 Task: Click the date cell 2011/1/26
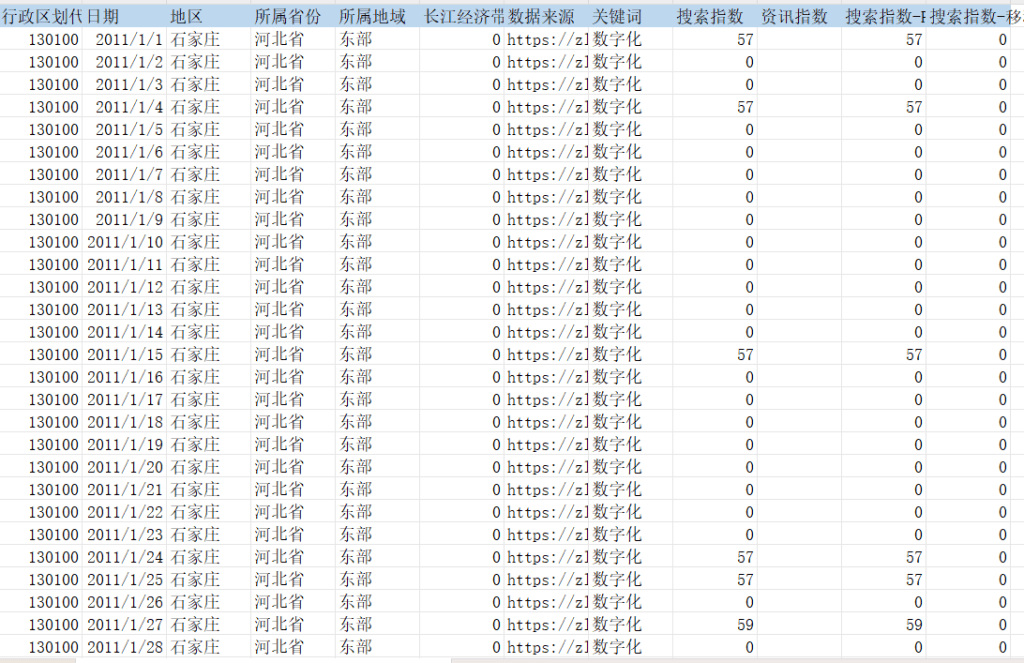pyautogui.click(x=125, y=603)
